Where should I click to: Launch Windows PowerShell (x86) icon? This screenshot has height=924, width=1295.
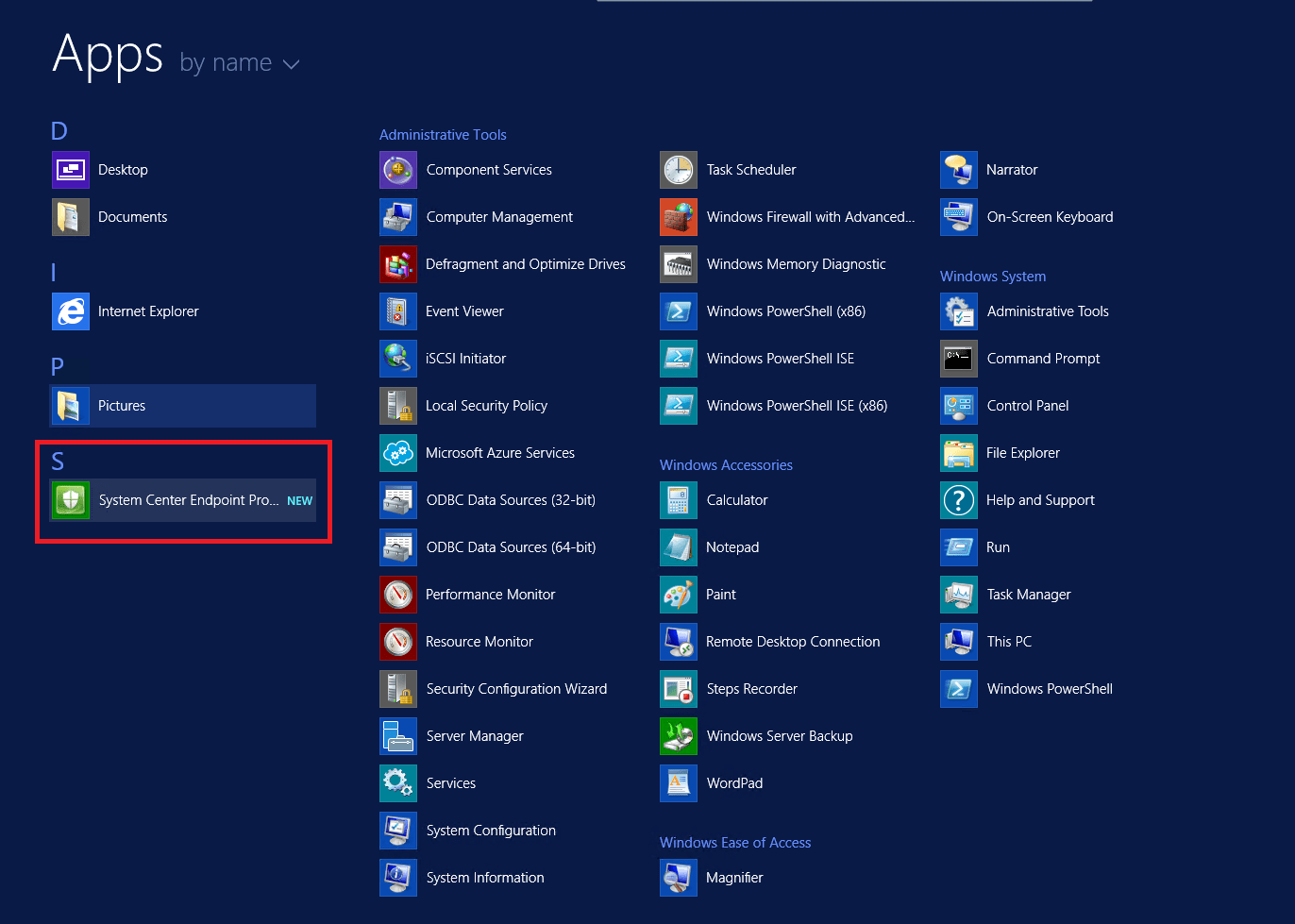[x=679, y=311]
